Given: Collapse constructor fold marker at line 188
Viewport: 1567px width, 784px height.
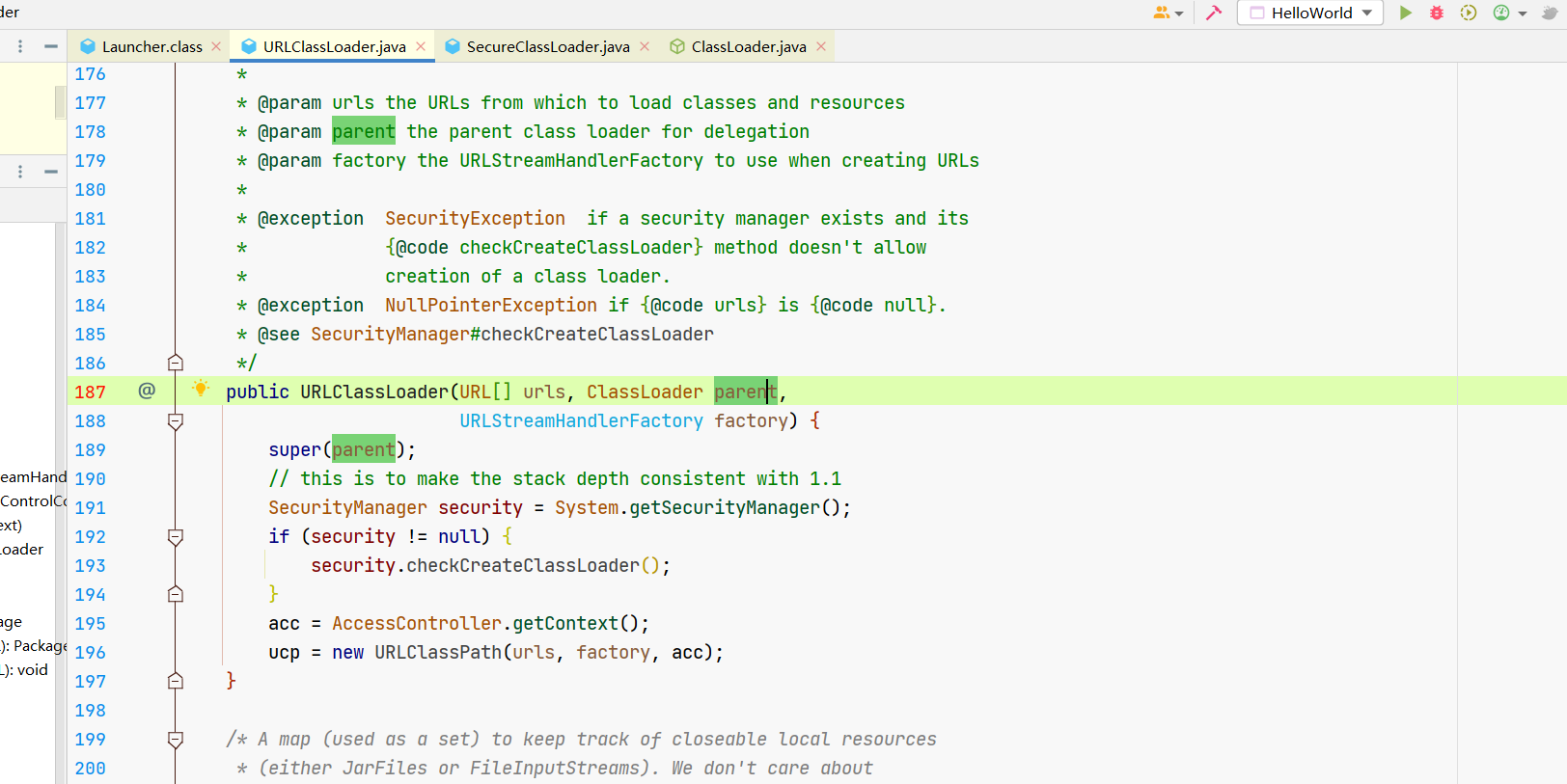Looking at the screenshot, I should click(176, 421).
